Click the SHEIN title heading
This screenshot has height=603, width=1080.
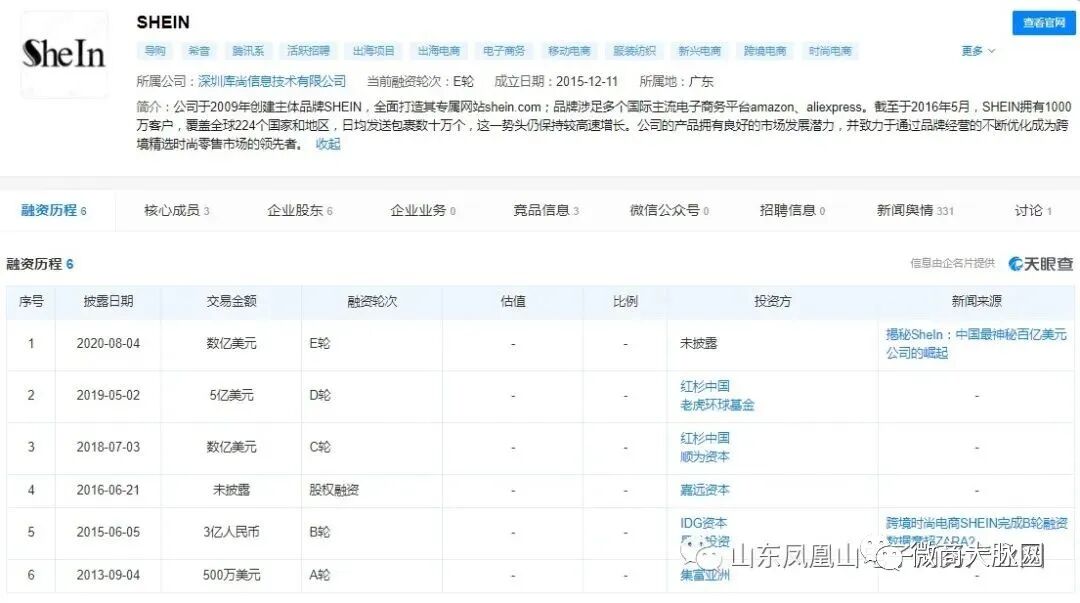(163, 22)
